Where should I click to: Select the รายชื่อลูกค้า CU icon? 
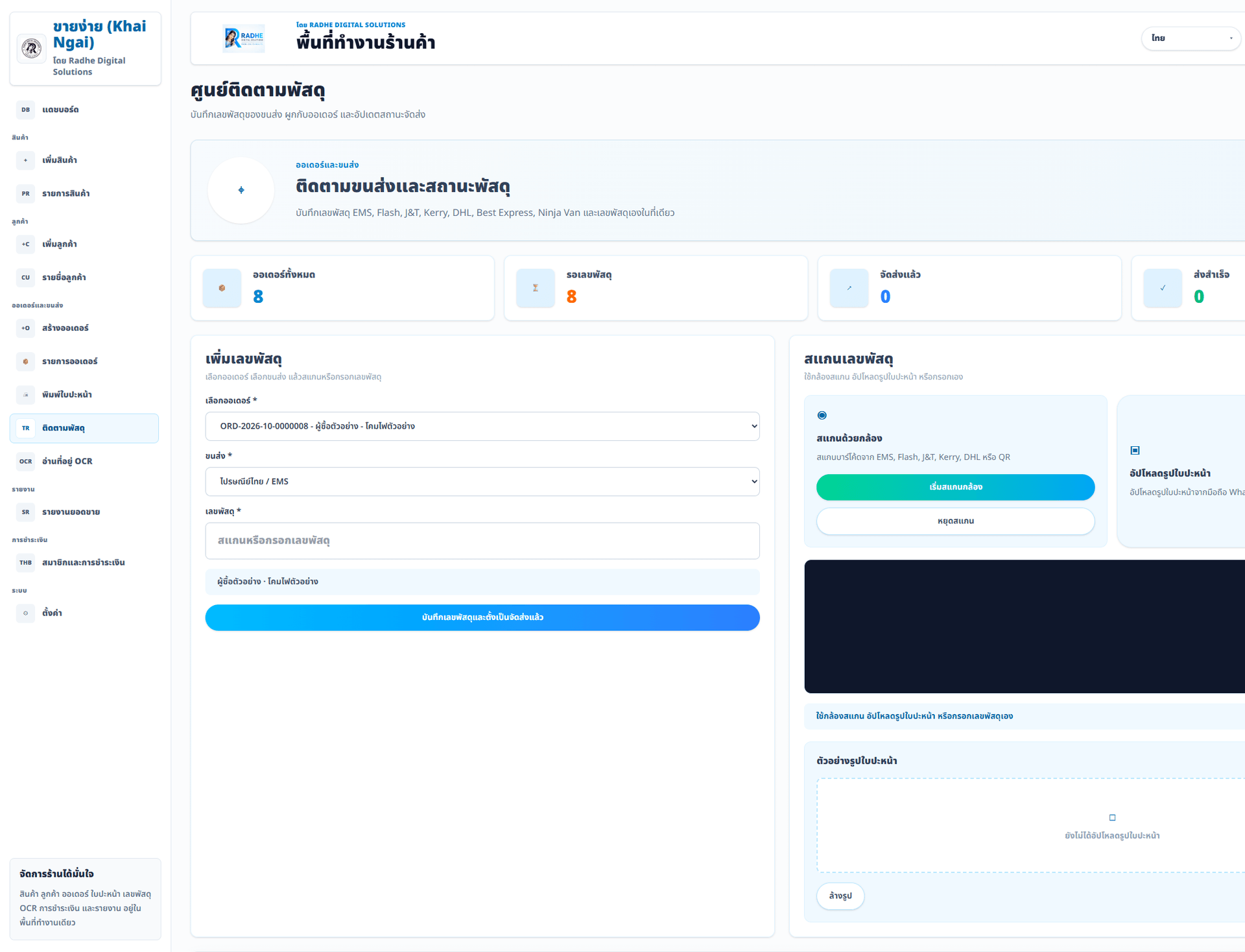pos(25,277)
